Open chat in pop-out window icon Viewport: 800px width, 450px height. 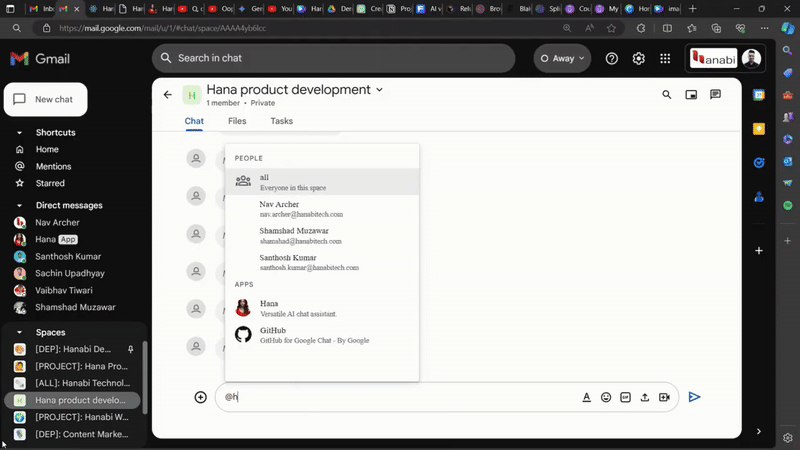click(691, 94)
